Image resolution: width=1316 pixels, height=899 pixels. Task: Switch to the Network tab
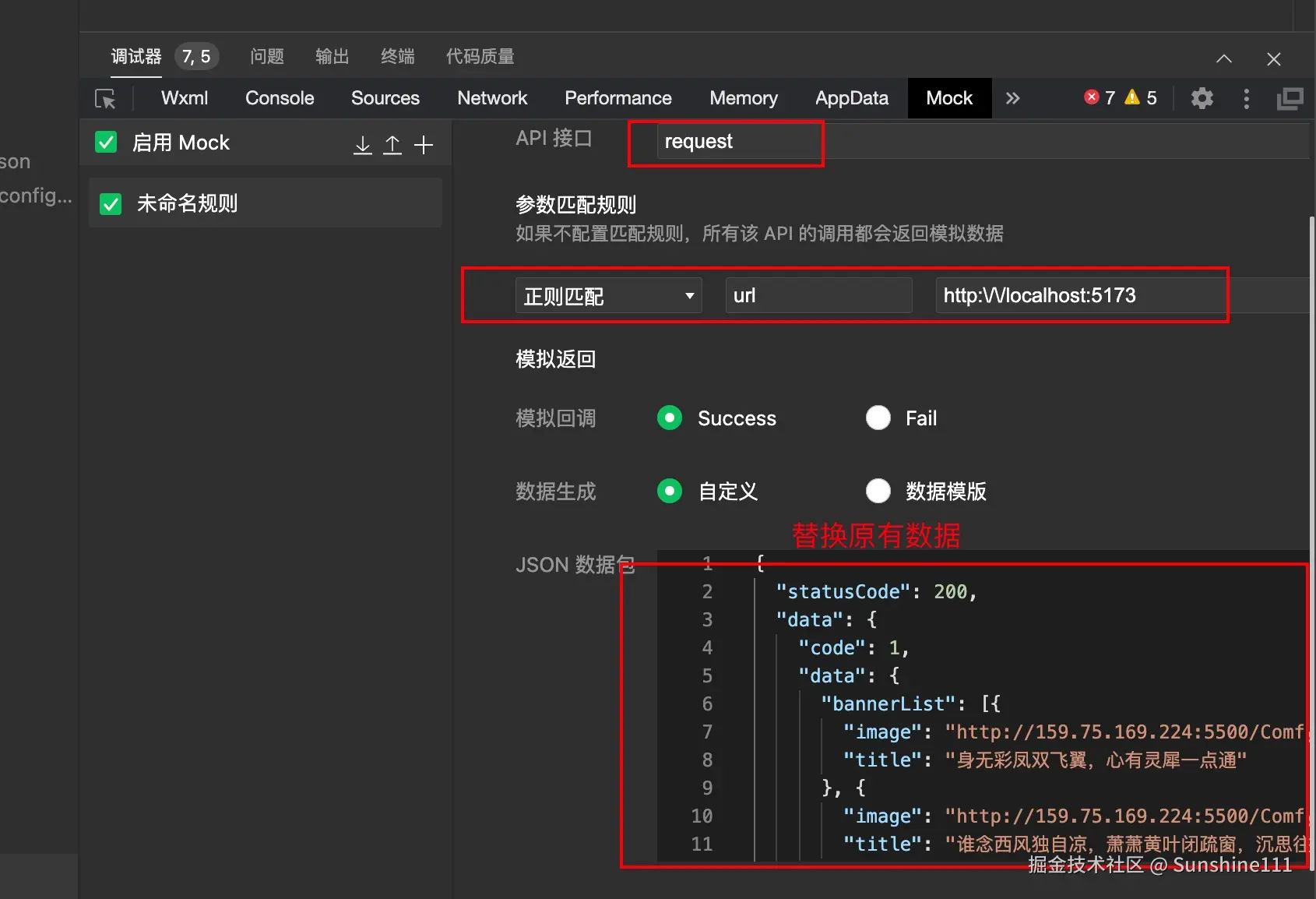click(x=492, y=98)
